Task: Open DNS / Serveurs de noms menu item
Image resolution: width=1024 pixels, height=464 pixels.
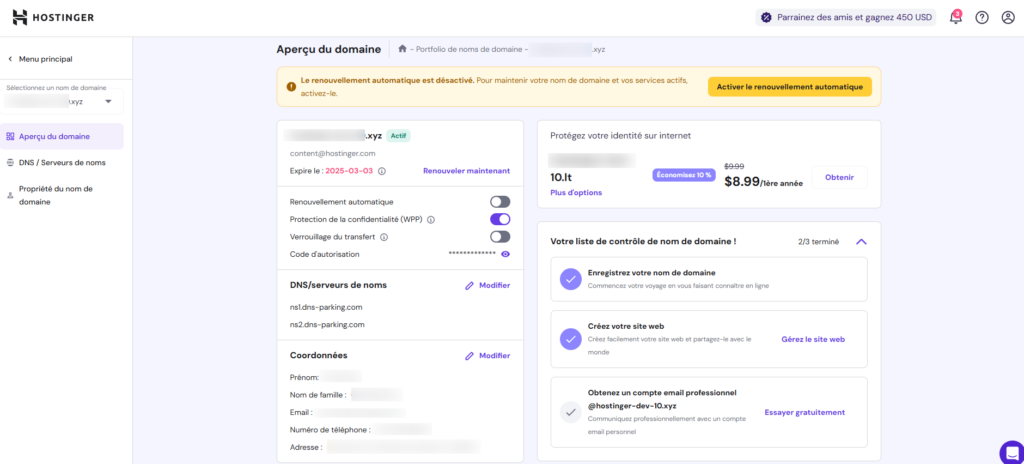Action: [62, 163]
